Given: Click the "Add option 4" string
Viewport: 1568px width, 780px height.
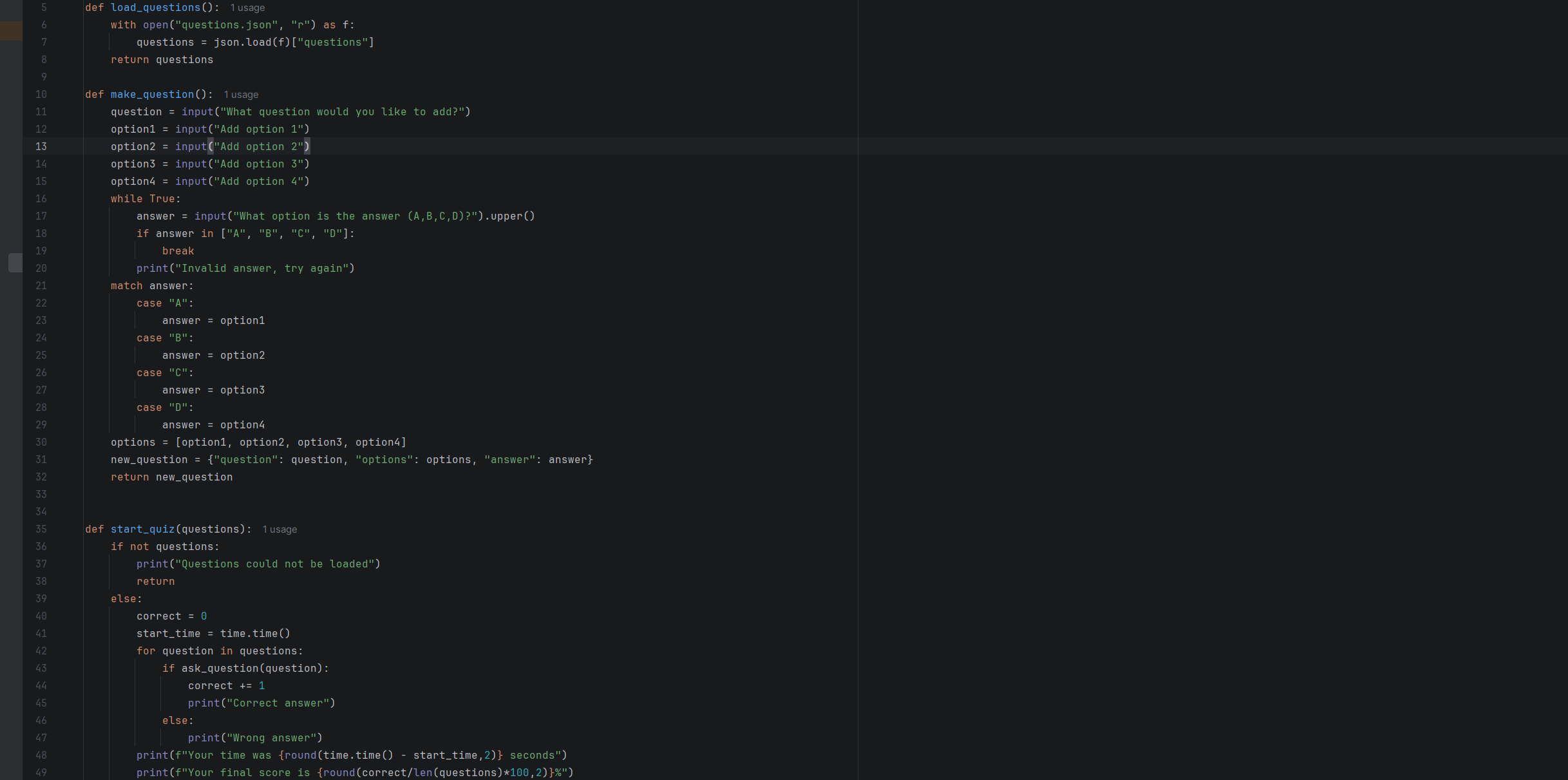Looking at the screenshot, I should pyautogui.click(x=258, y=182).
